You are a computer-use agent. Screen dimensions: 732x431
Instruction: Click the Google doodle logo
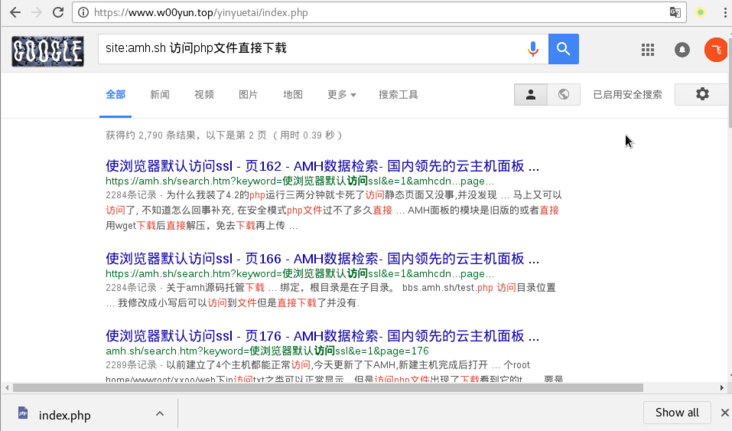48,51
